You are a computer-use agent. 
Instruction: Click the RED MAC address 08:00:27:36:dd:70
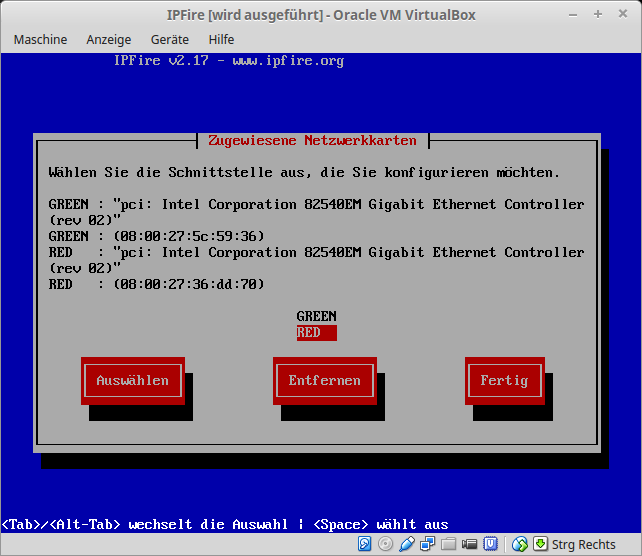[x=189, y=284]
